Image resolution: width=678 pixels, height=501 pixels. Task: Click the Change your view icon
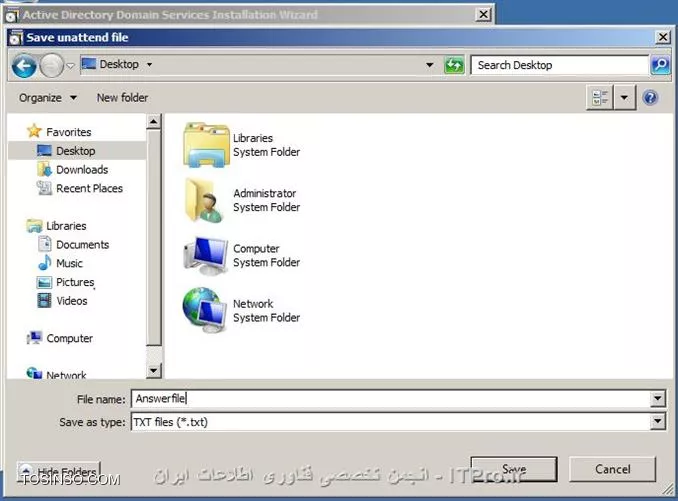coord(600,98)
